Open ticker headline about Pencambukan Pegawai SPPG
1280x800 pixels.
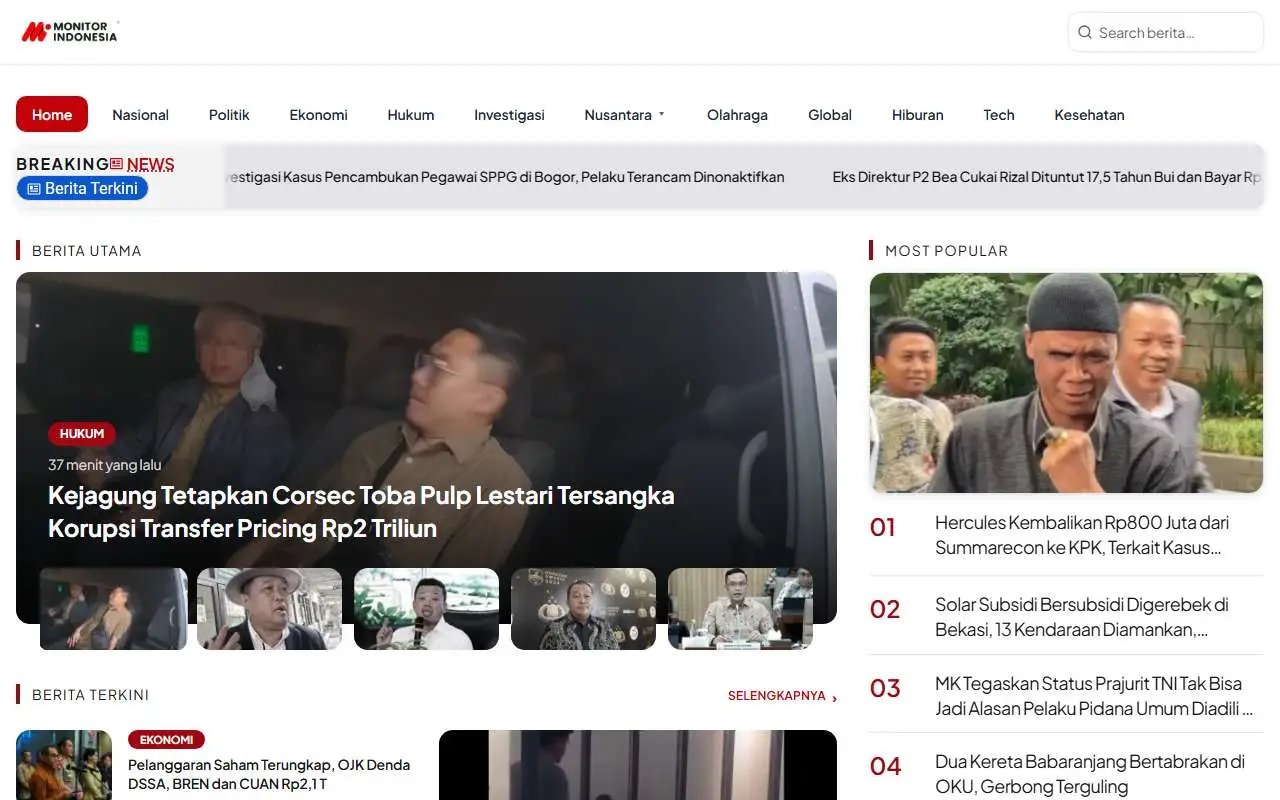504,177
